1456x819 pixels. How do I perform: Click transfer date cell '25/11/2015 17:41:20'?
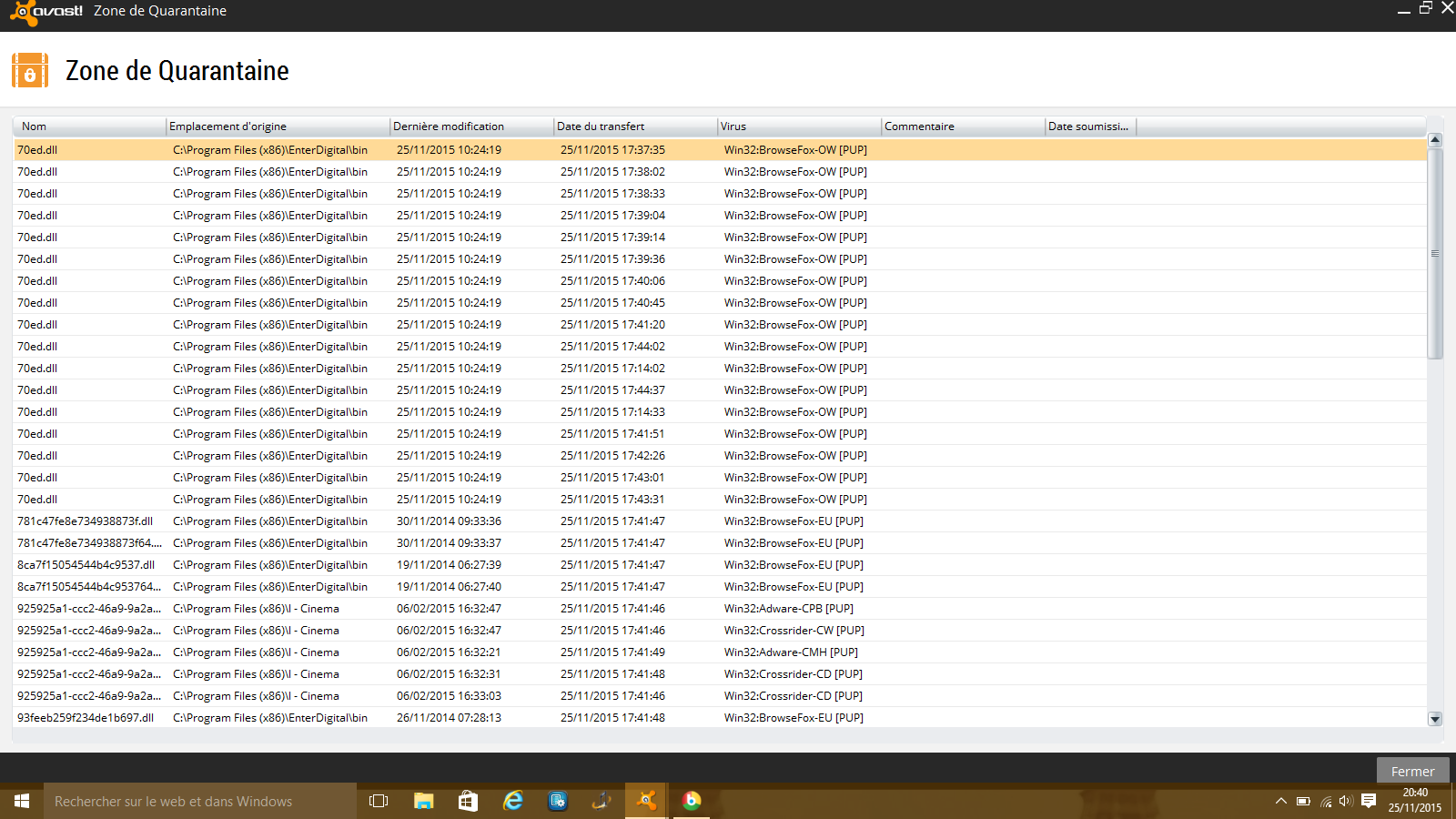click(612, 325)
